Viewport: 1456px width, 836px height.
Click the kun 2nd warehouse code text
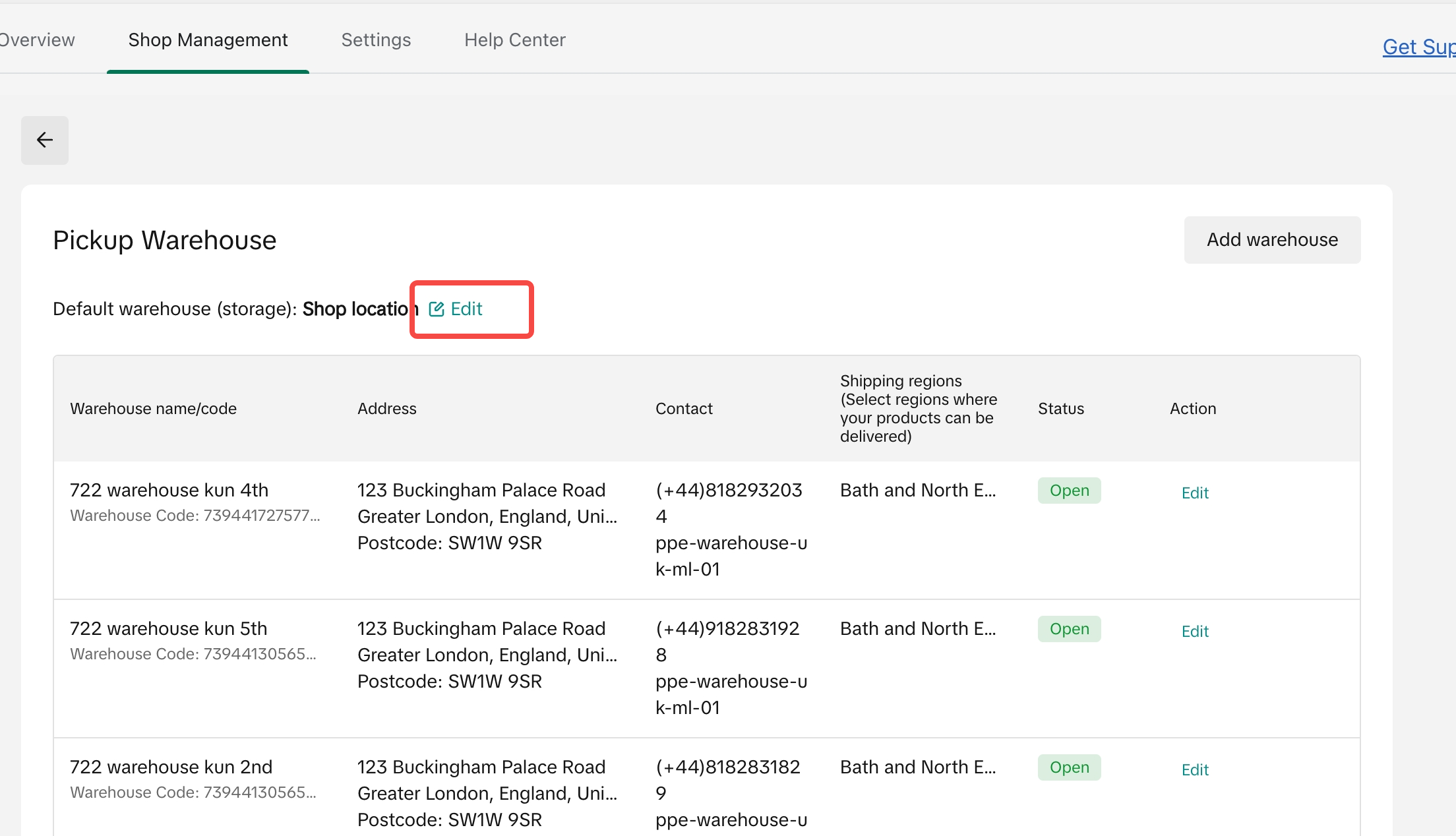[x=193, y=792]
